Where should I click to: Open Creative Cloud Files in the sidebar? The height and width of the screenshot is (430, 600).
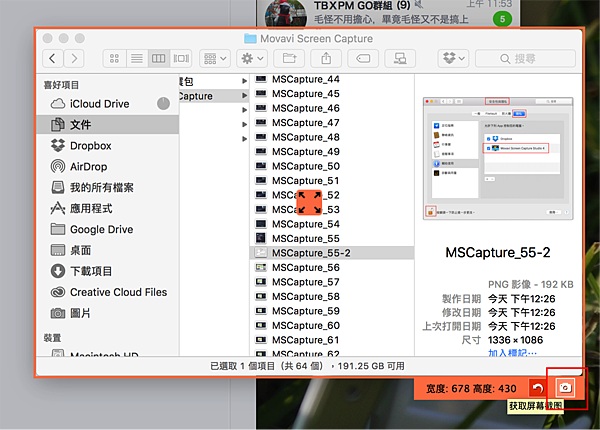coord(108,292)
